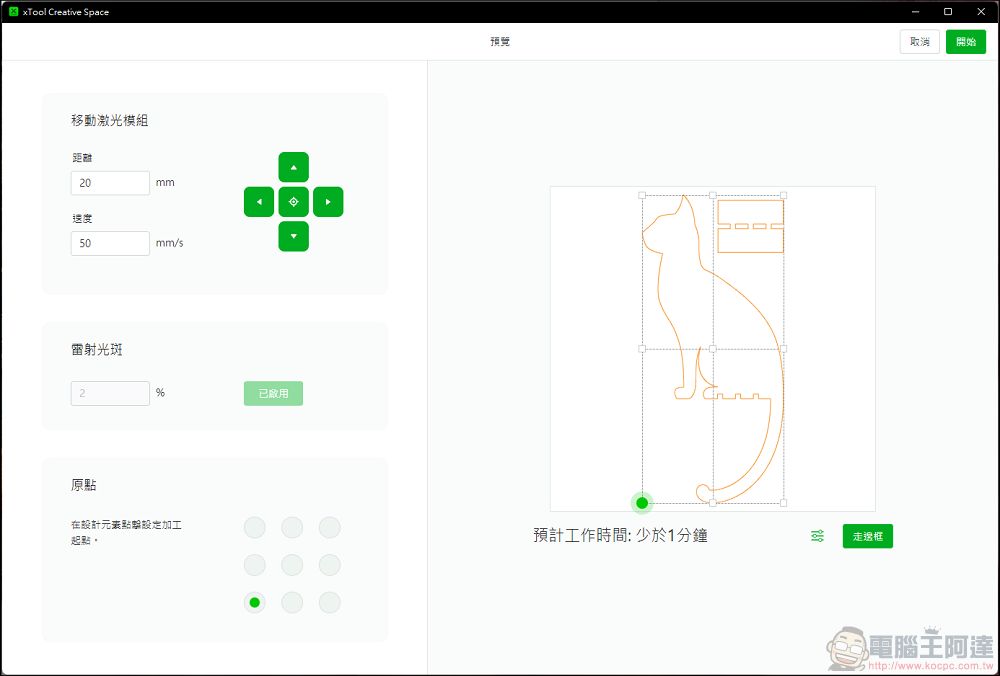Image resolution: width=1000 pixels, height=676 pixels.
Task: Select top-right origin point
Action: (329, 528)
